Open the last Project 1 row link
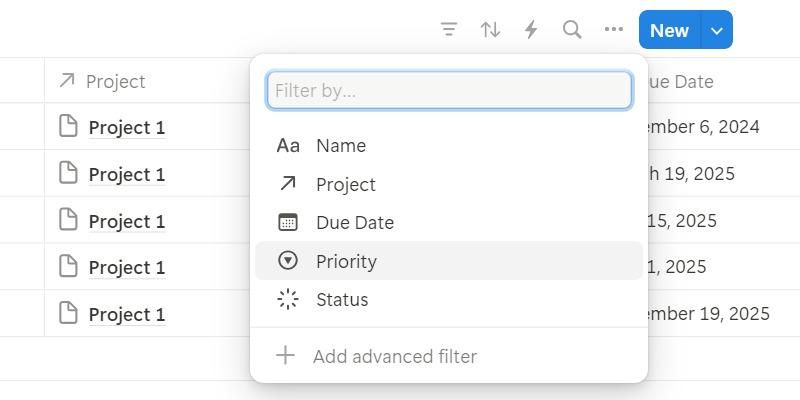This screenshot has width=800, height=400. [x=126, y=315]
